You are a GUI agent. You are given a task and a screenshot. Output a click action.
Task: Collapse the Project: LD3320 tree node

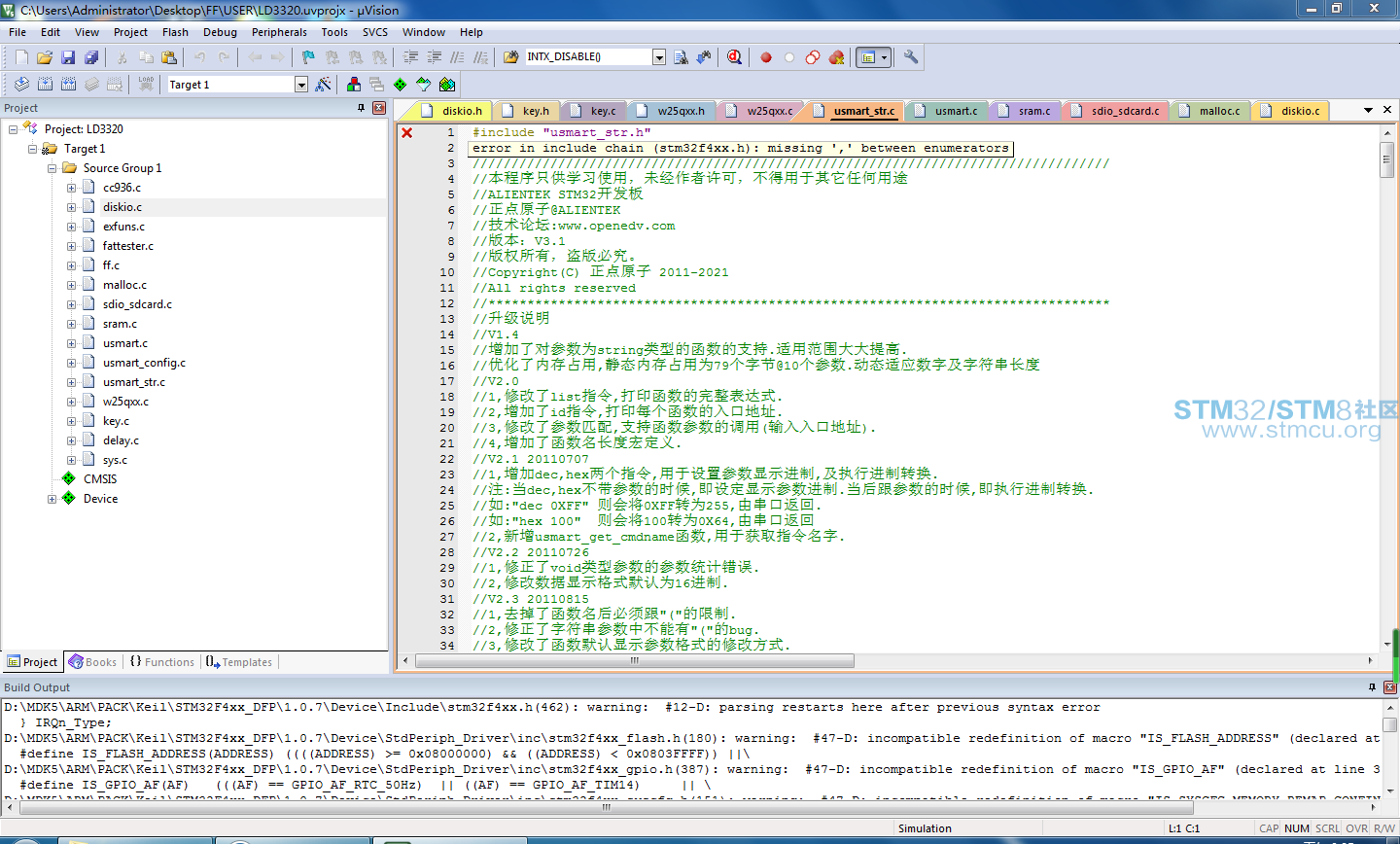click(x=13, y=129)
